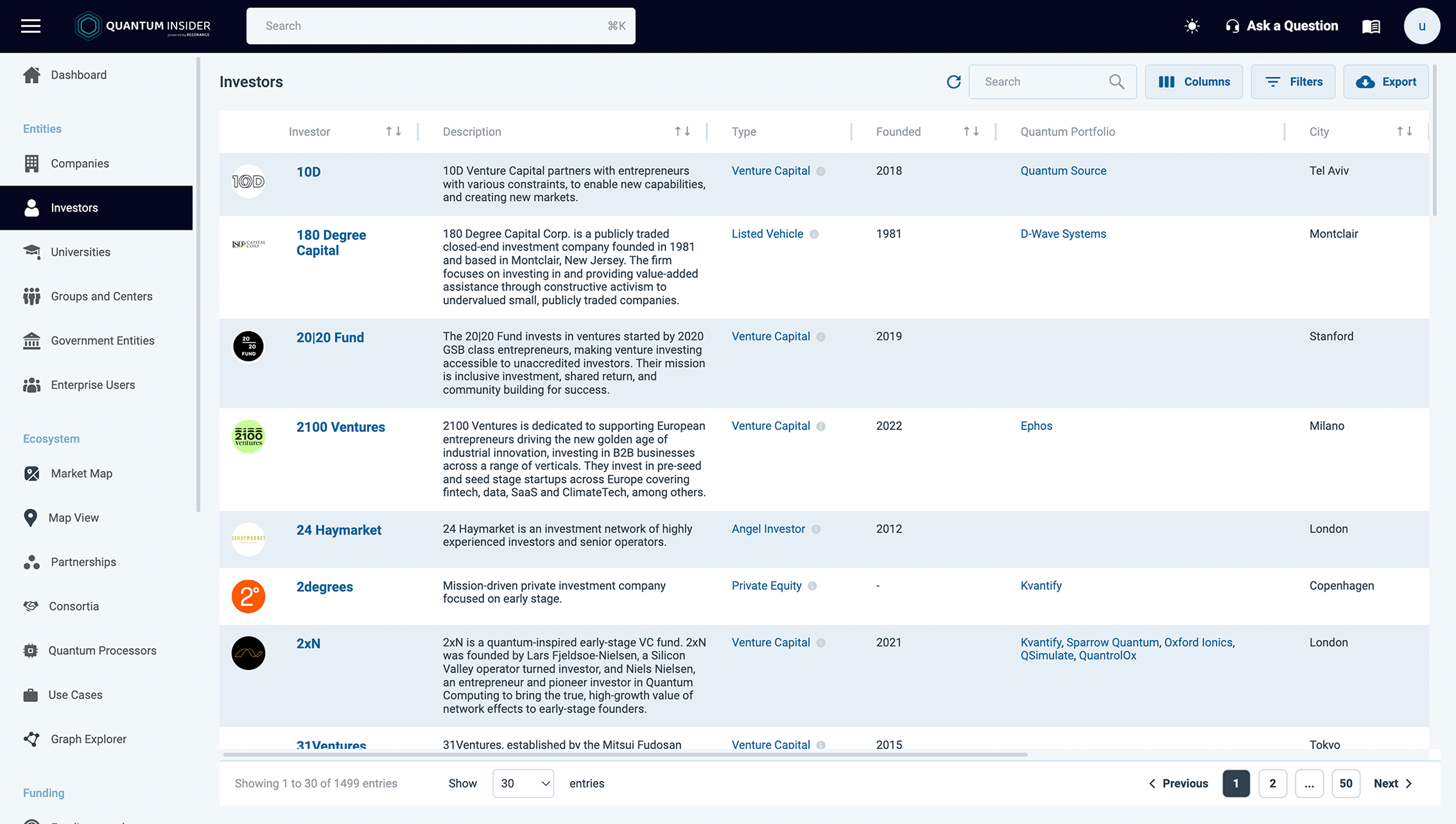The width and height of the screenshot is (1456, 824).
Task: Refresh the Investors table
Action: tap(953, 82)
